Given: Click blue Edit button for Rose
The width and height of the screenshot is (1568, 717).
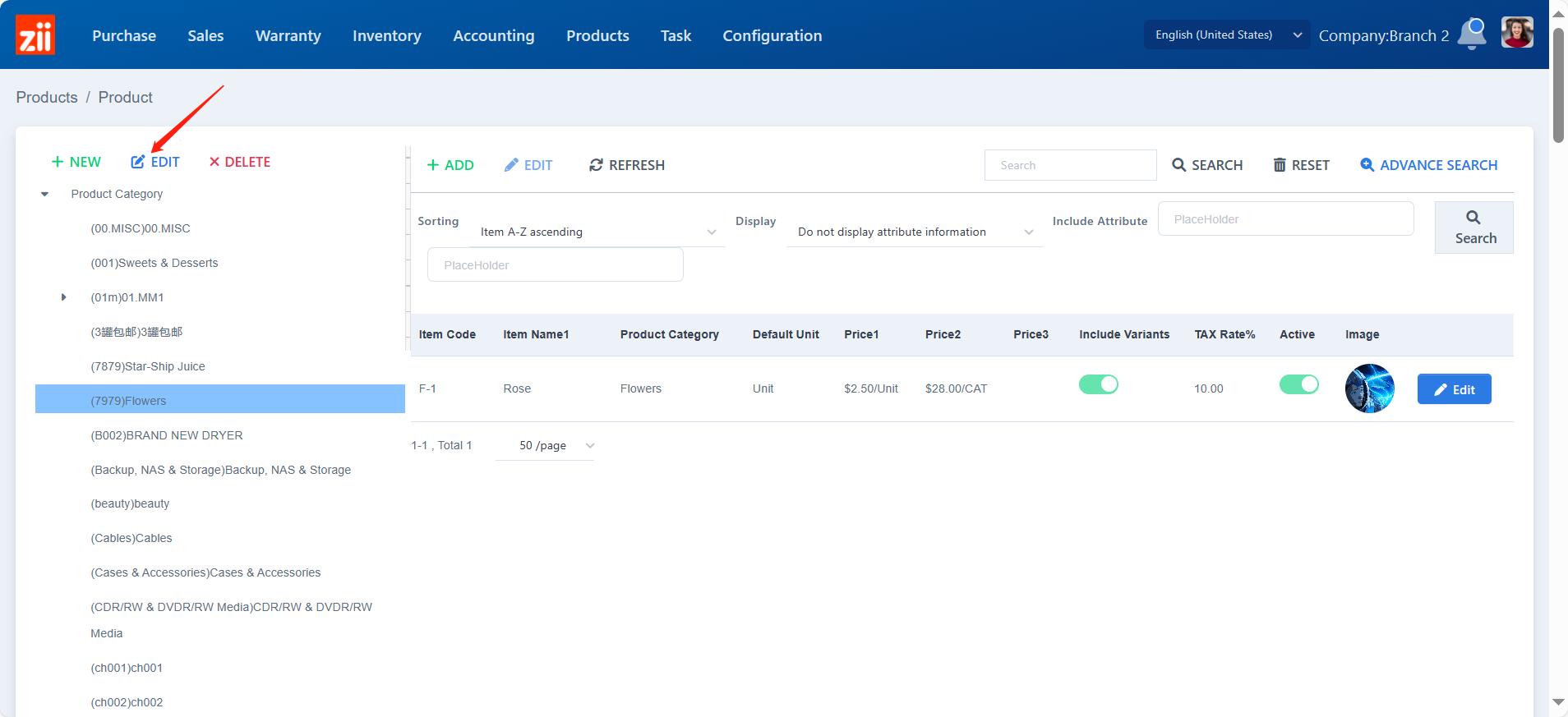Looking at the screenshot, I should 1454,389.
